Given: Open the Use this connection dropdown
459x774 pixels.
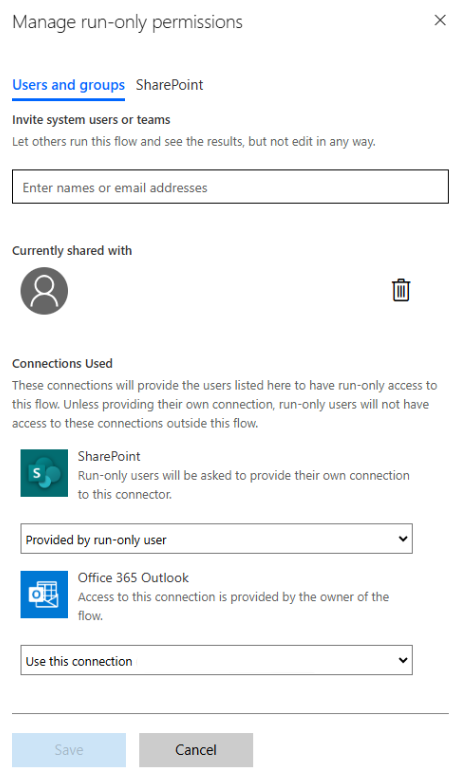Looking at the screenshot, I should click(216, 660).
